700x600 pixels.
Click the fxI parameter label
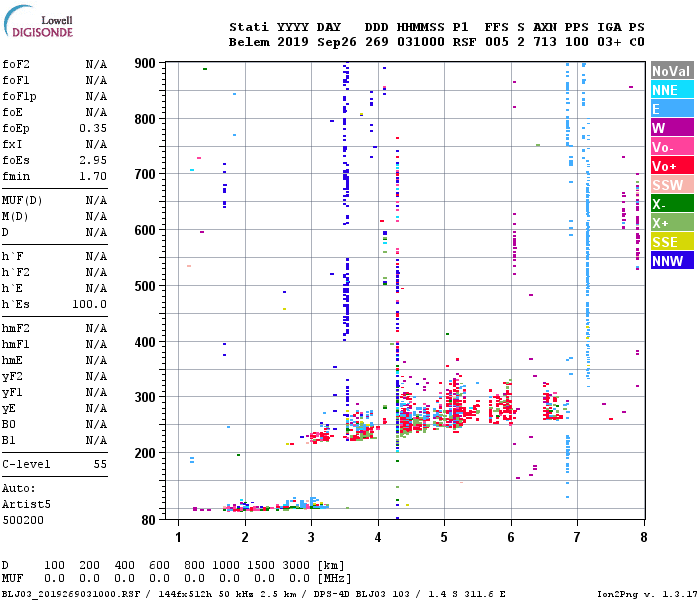12,144
